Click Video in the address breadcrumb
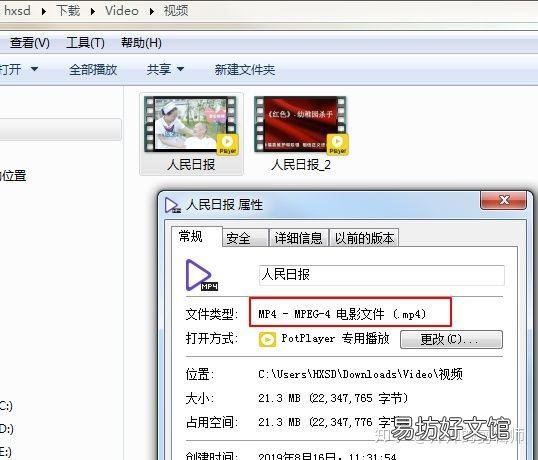 coord(121,11)
